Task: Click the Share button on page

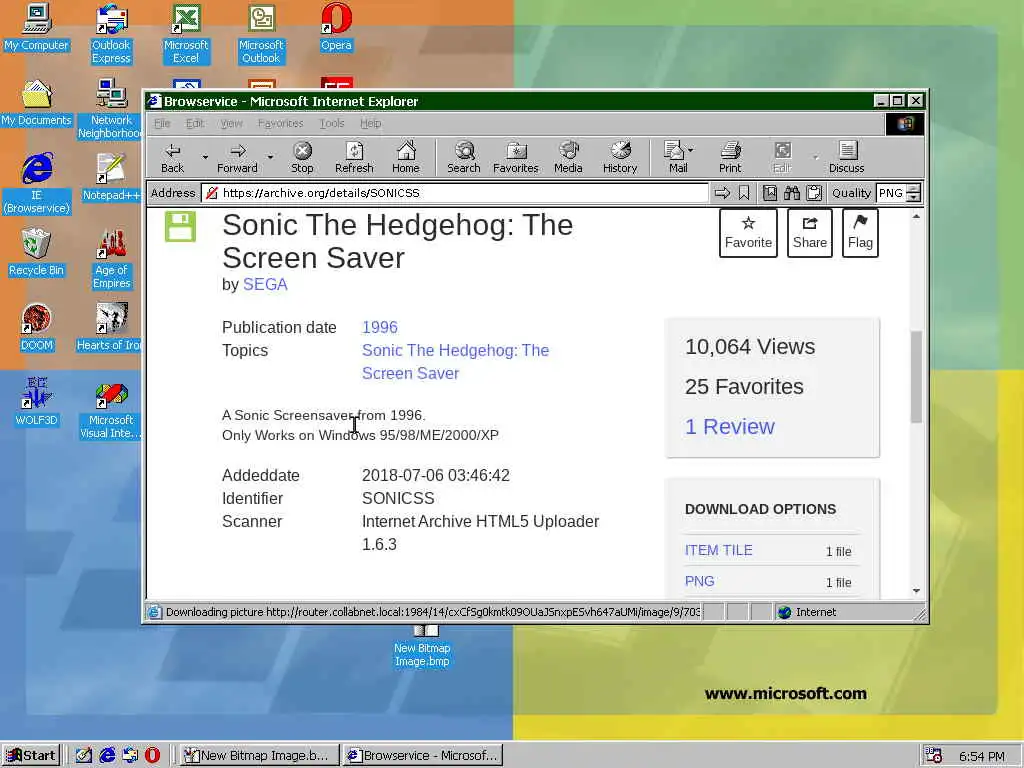Action: pos(810,233)
